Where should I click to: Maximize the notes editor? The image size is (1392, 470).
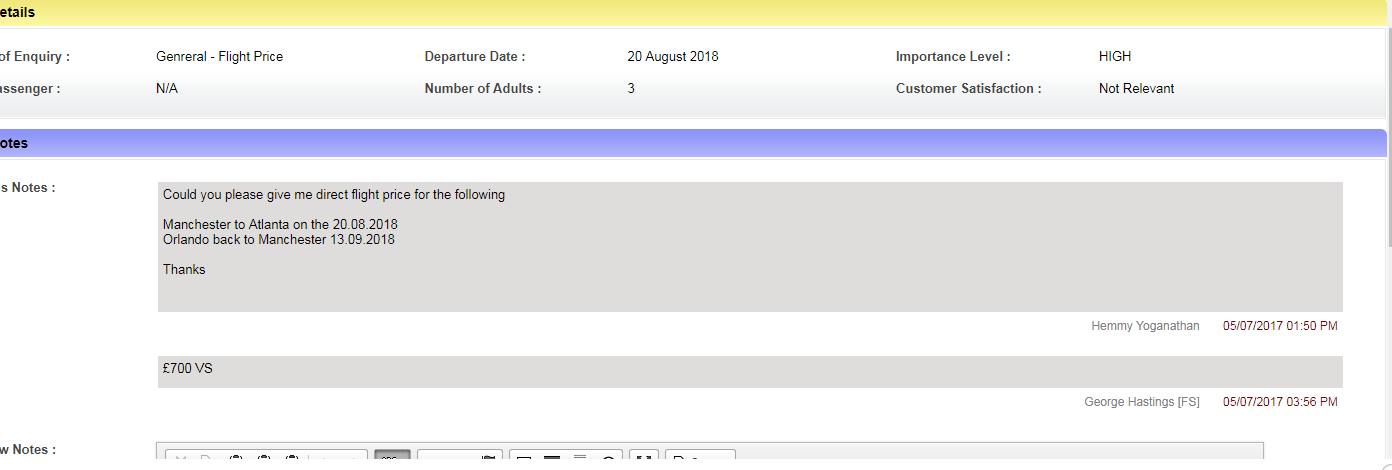tap(645, 460)
